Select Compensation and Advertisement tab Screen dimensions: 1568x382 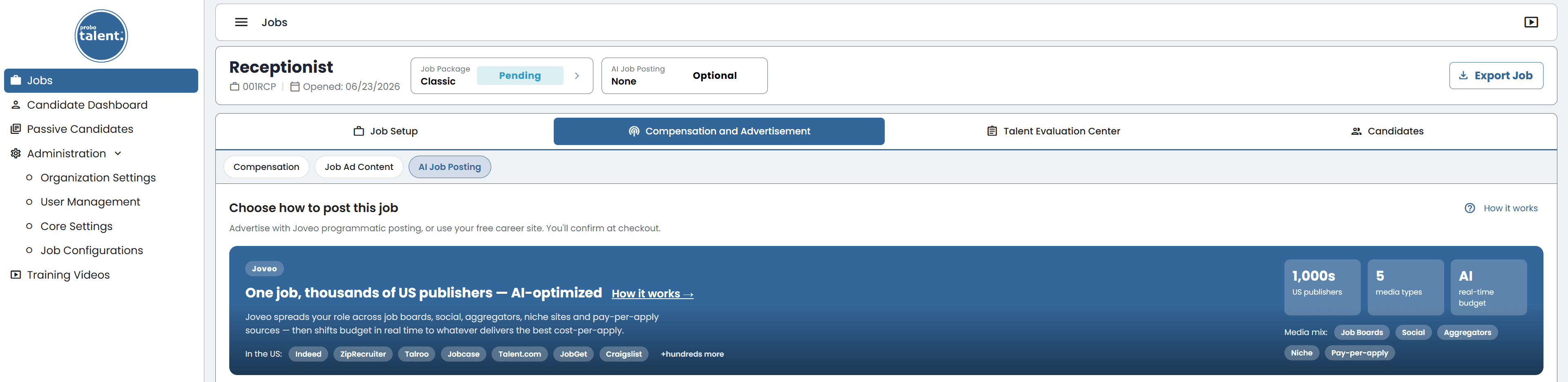coord(719,132)
